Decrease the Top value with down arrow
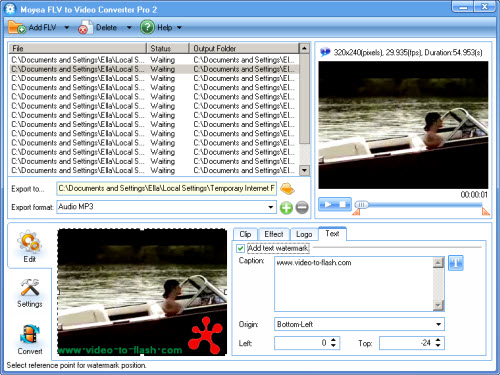This screenshot has height=375, width=500. [x=438, y=346]
